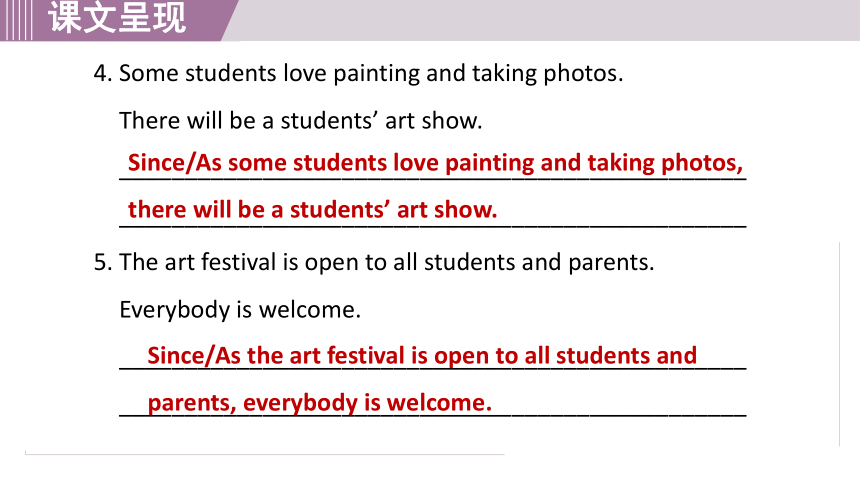Viewport: 860px width, 484px height.
Task: Click red answer 'Since/As the art festival is open'
Action: 422,356
